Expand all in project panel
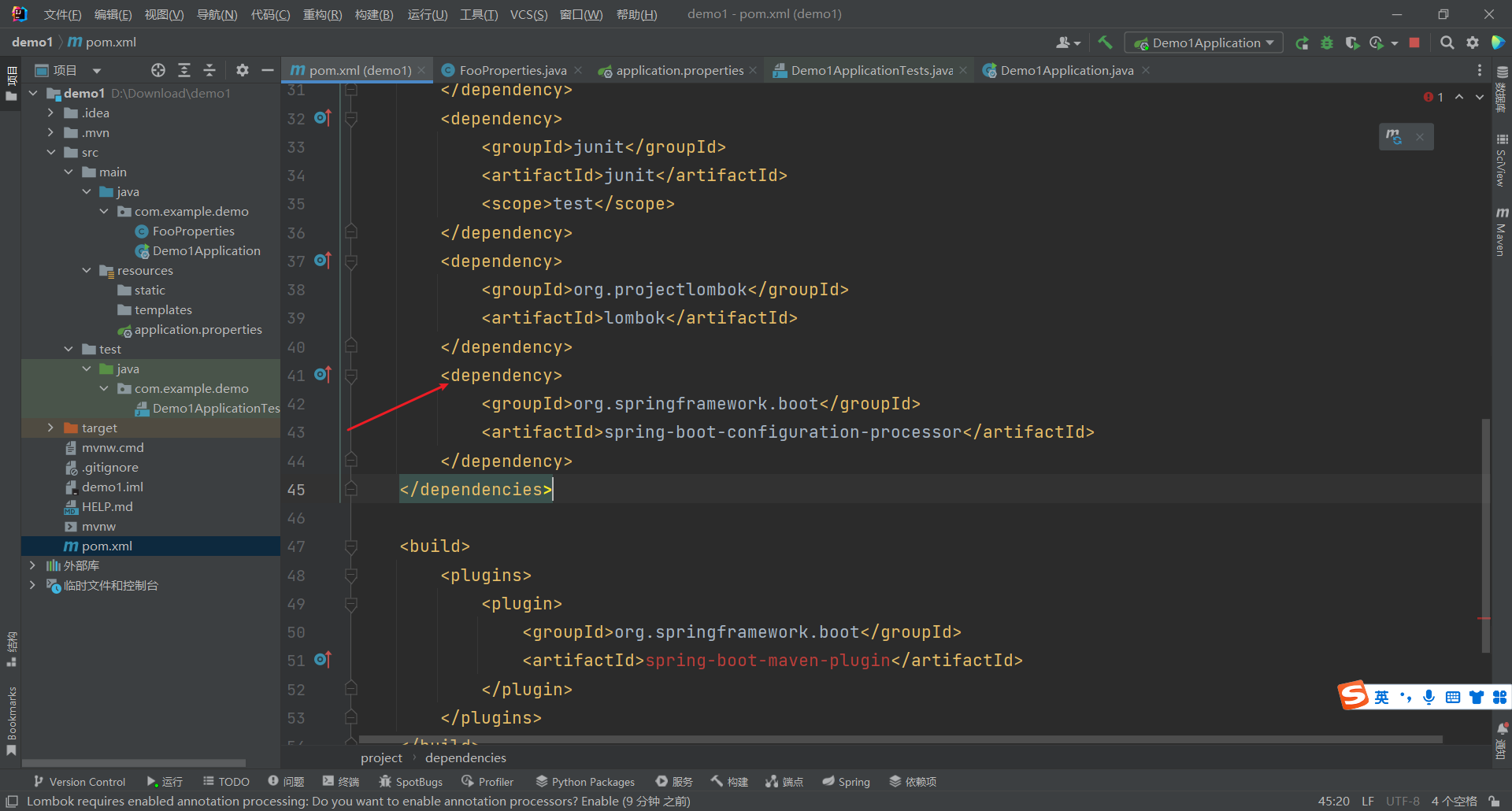Image resolution: width=1512 pixels, height=811 pixels. (184, 70)
